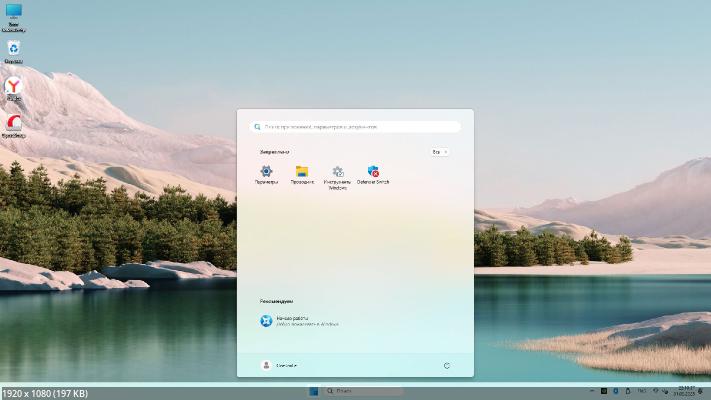Open the Все (all apps) button
711x400 pixels.
point(439,152)
